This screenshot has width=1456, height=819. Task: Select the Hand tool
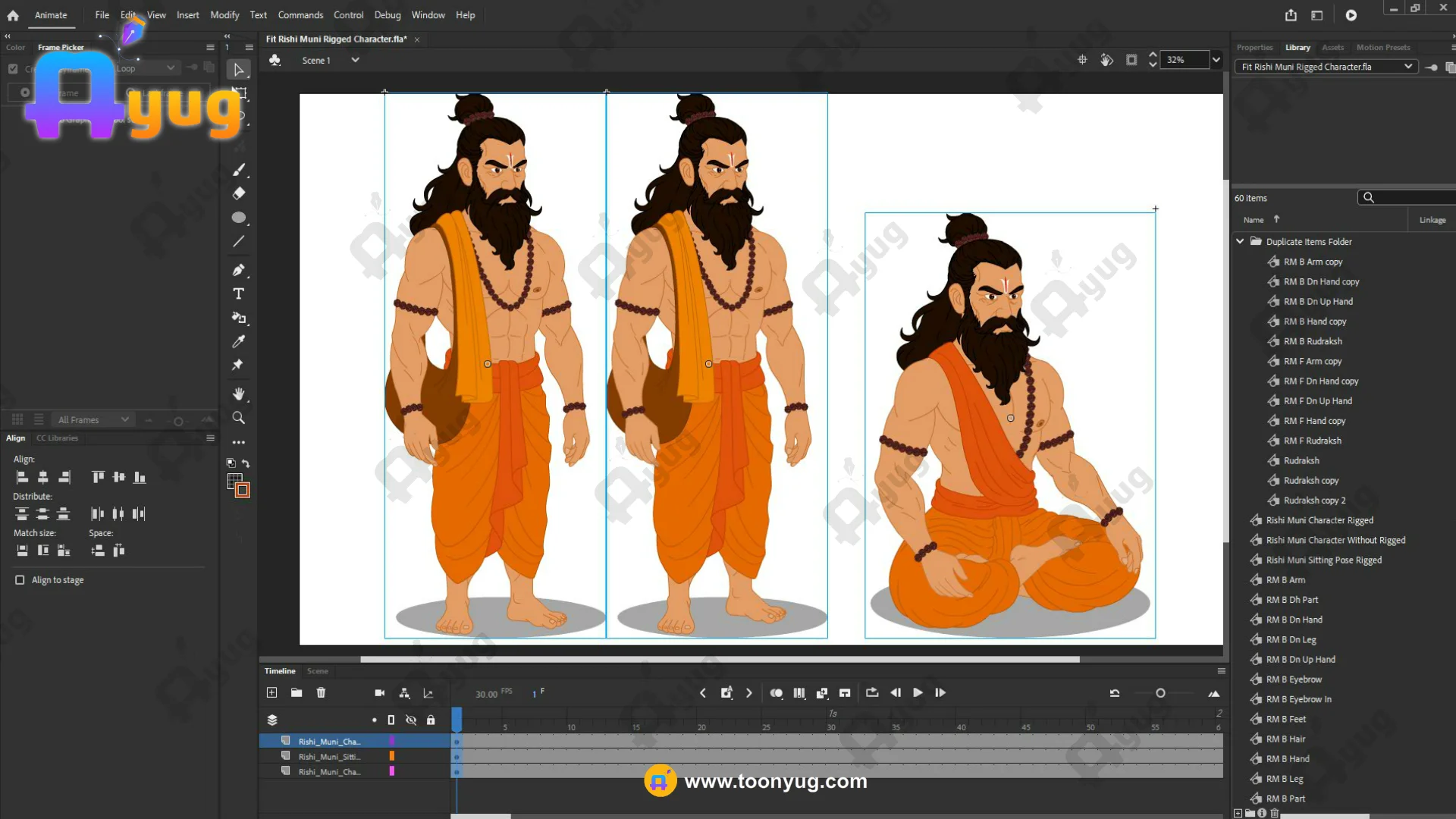(x=238, y=394)
